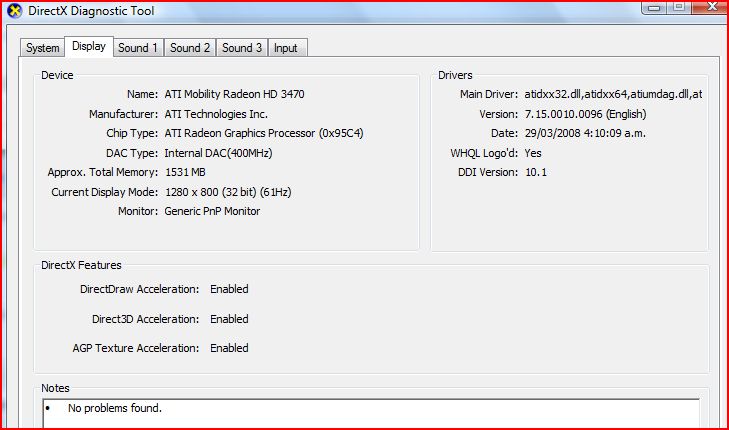The height and width of the screenshot is (430, 729).
Task: Click the Current Display Mode label
Action: [x=105, y=192]
